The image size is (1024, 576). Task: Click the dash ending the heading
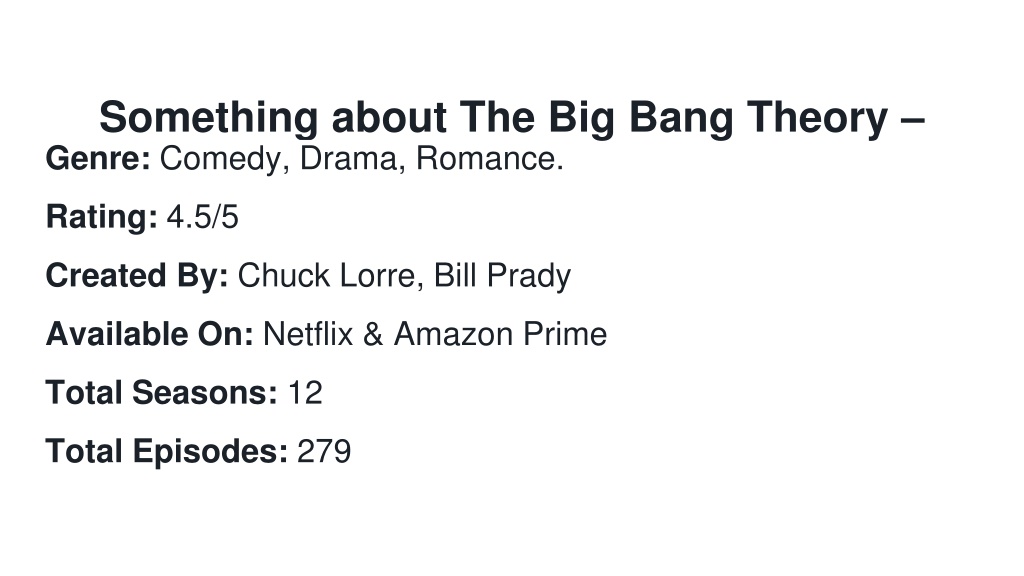pyautogui.click(x=912, y=121)
